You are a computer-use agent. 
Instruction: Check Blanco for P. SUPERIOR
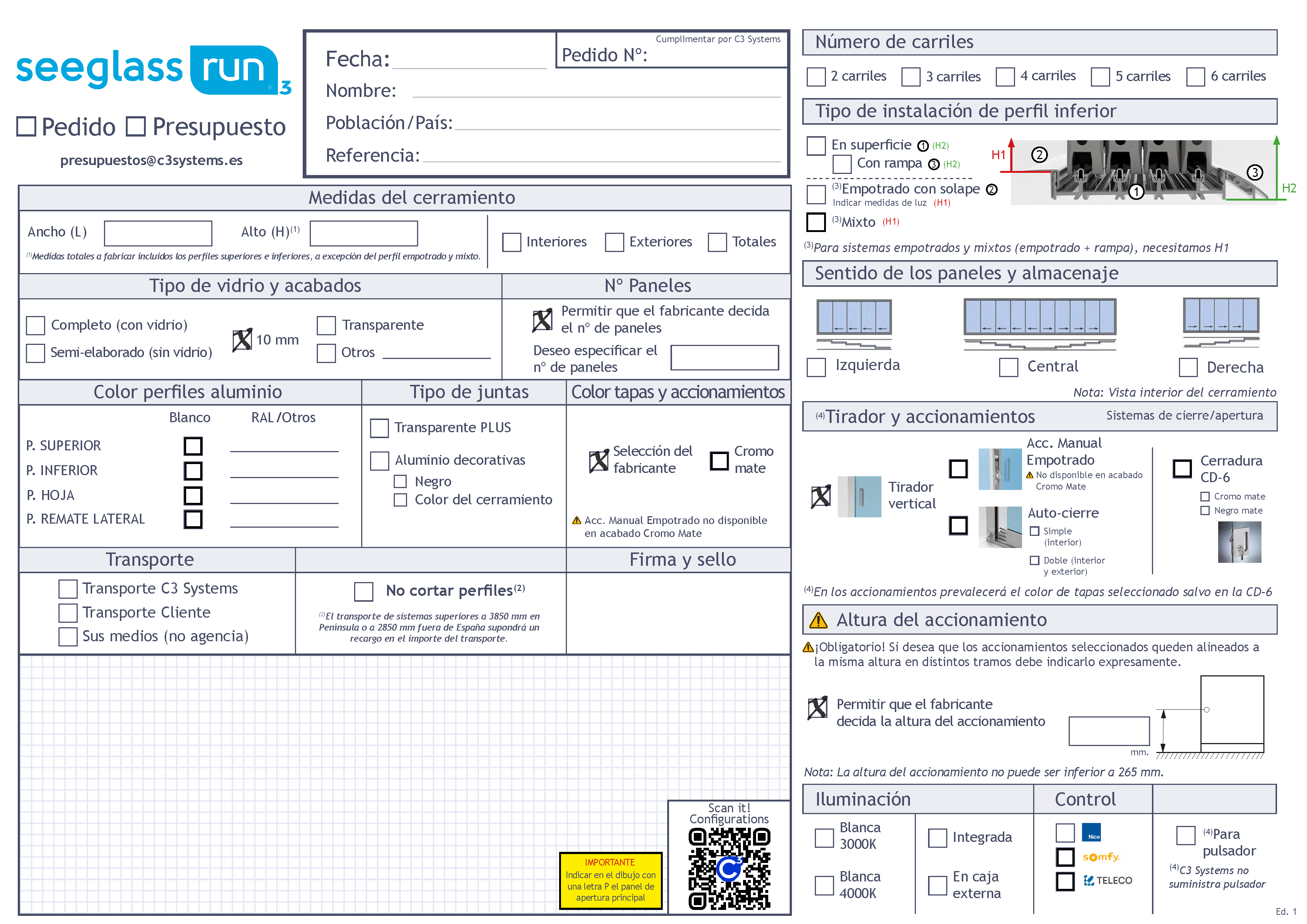tap(193, 446)
